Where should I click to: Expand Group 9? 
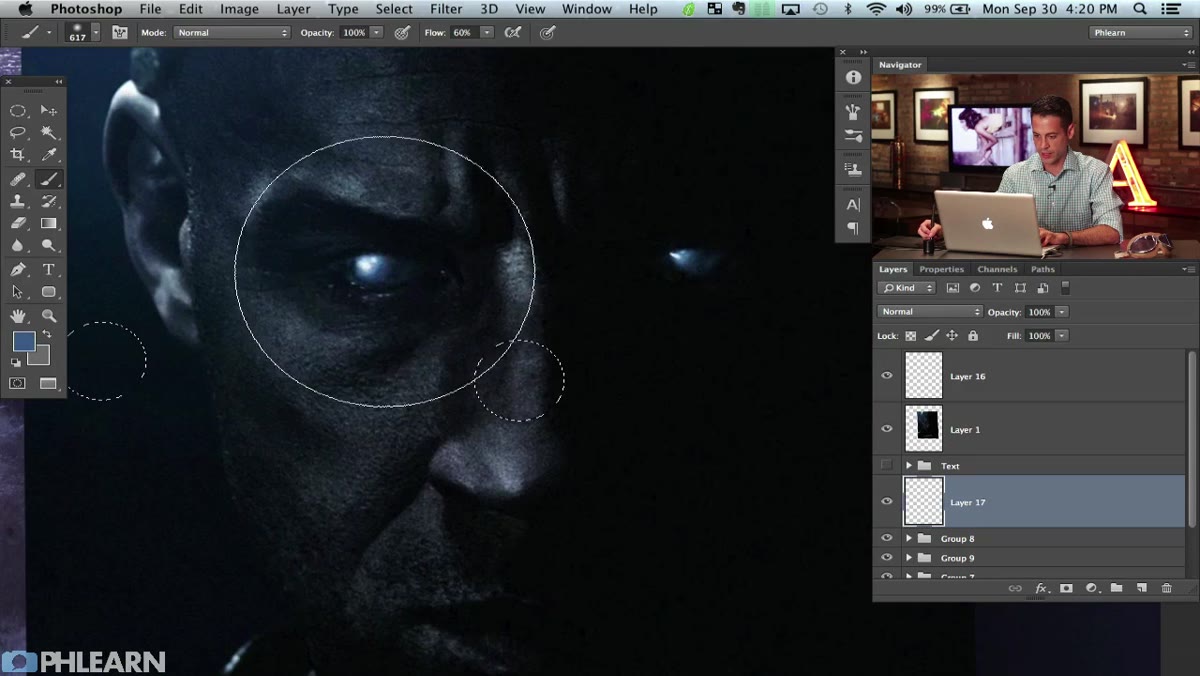click(x=909, y=558)
